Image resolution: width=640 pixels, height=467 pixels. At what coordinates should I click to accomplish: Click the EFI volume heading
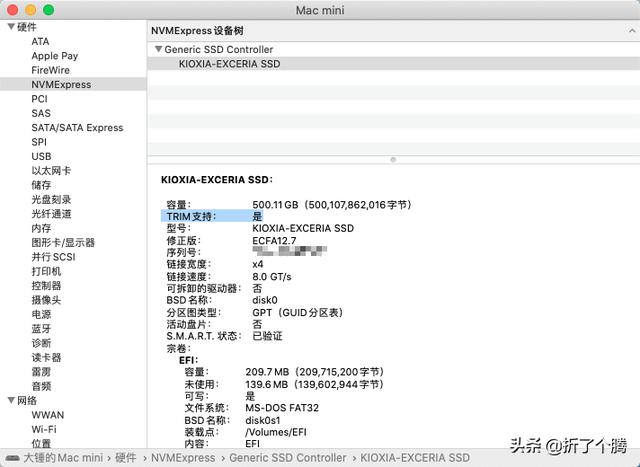pos(189,360)
